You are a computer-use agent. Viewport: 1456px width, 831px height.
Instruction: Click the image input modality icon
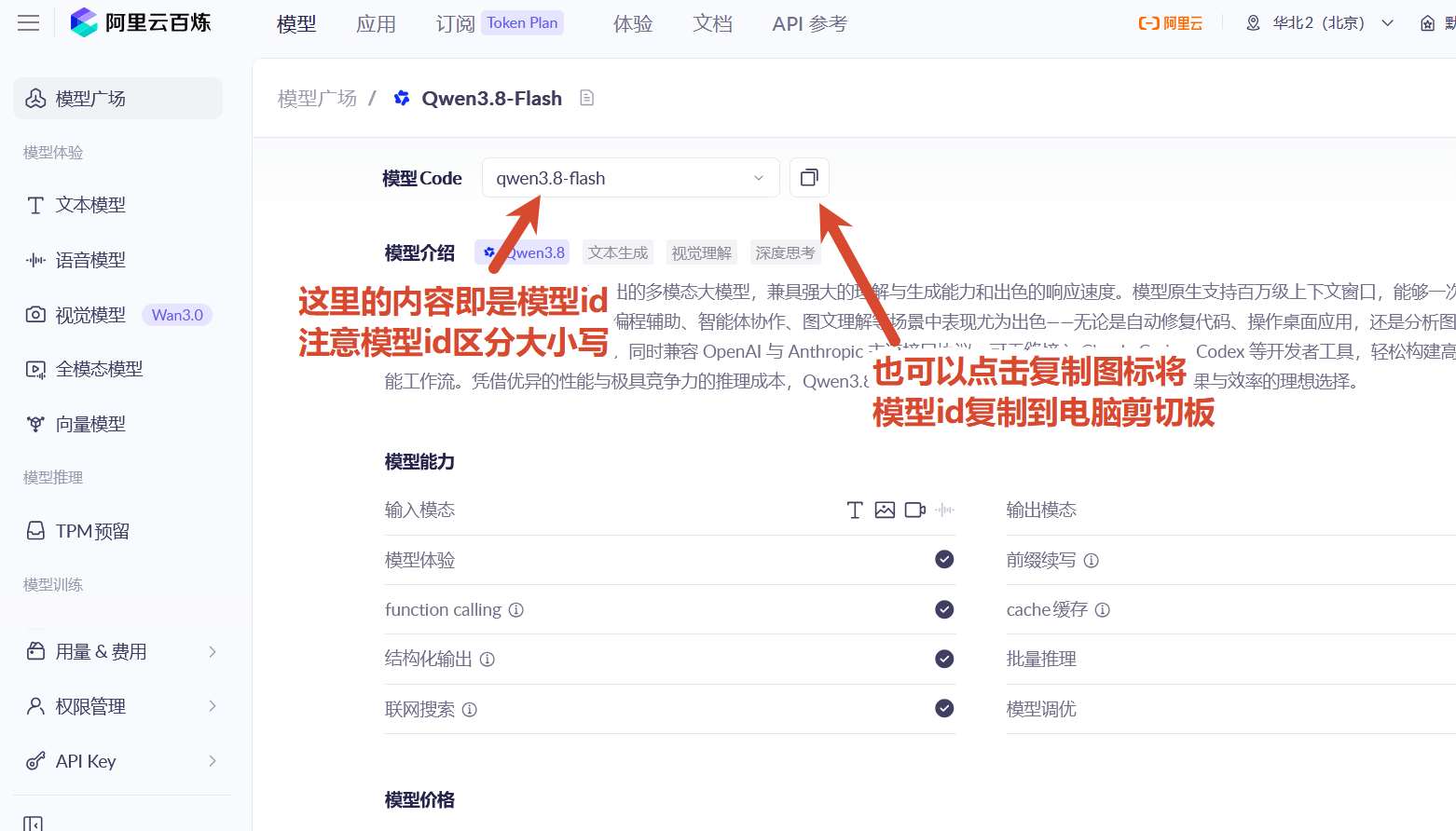[885, 510]
